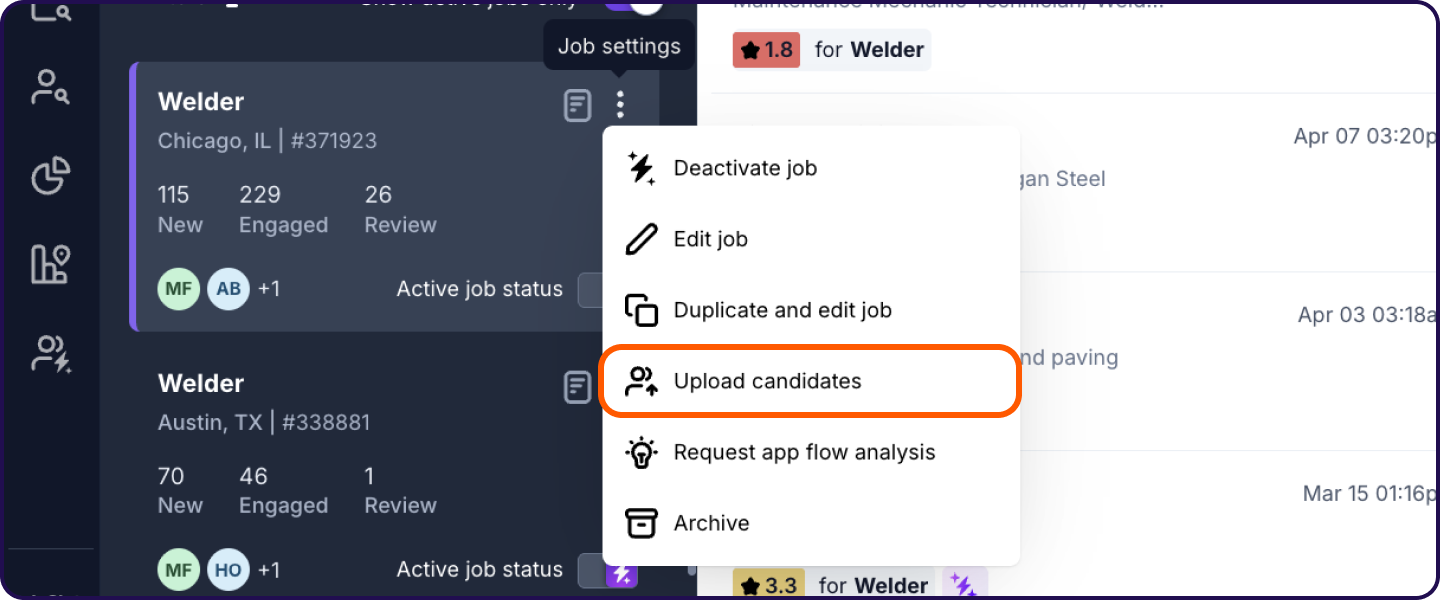
Task: Click Request app flow analysis
Action: click(805, 452)
